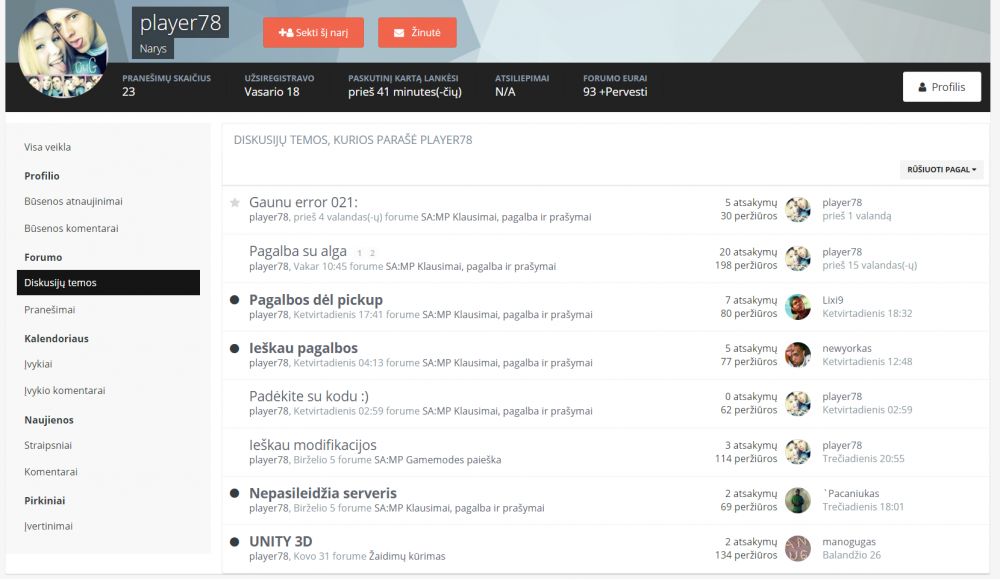Image resolution: width=1000 pixels, height=579 pixels.
Task: Click the star icon beside Gaunu error 021
Action: (x=235, y=203)
